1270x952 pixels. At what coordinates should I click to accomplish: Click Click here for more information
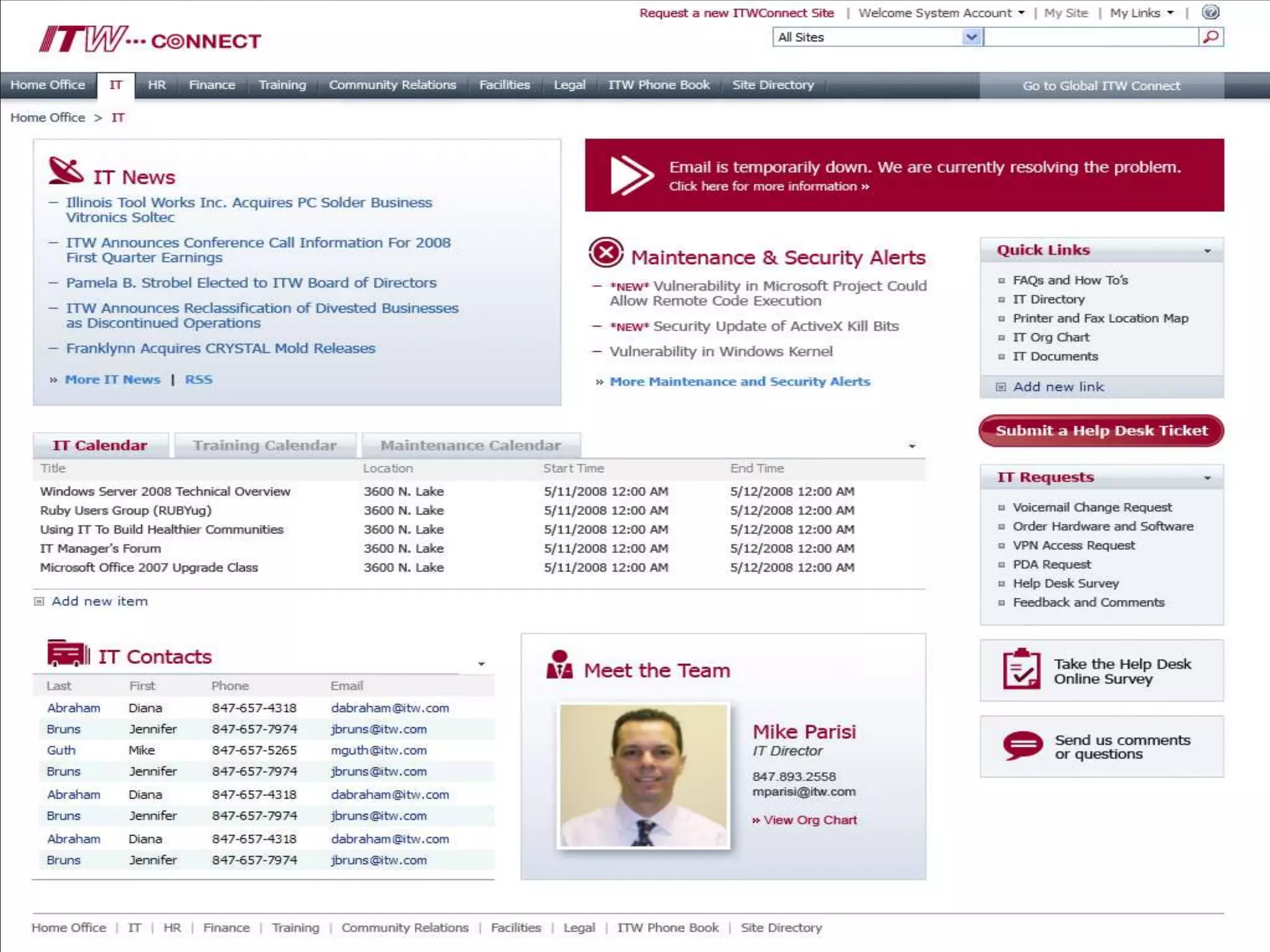(769, 187)
